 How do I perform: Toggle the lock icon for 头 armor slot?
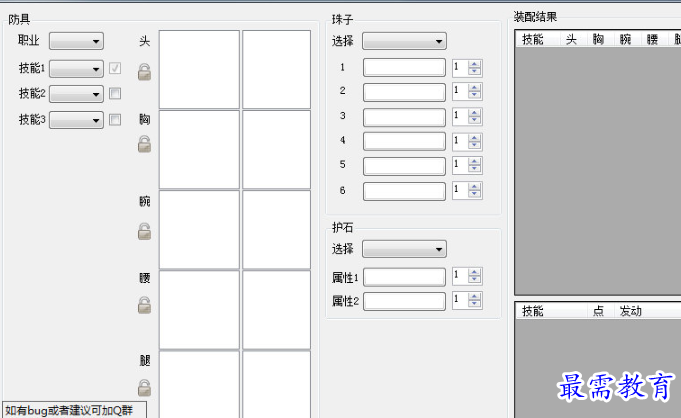[x=145, y=72]
